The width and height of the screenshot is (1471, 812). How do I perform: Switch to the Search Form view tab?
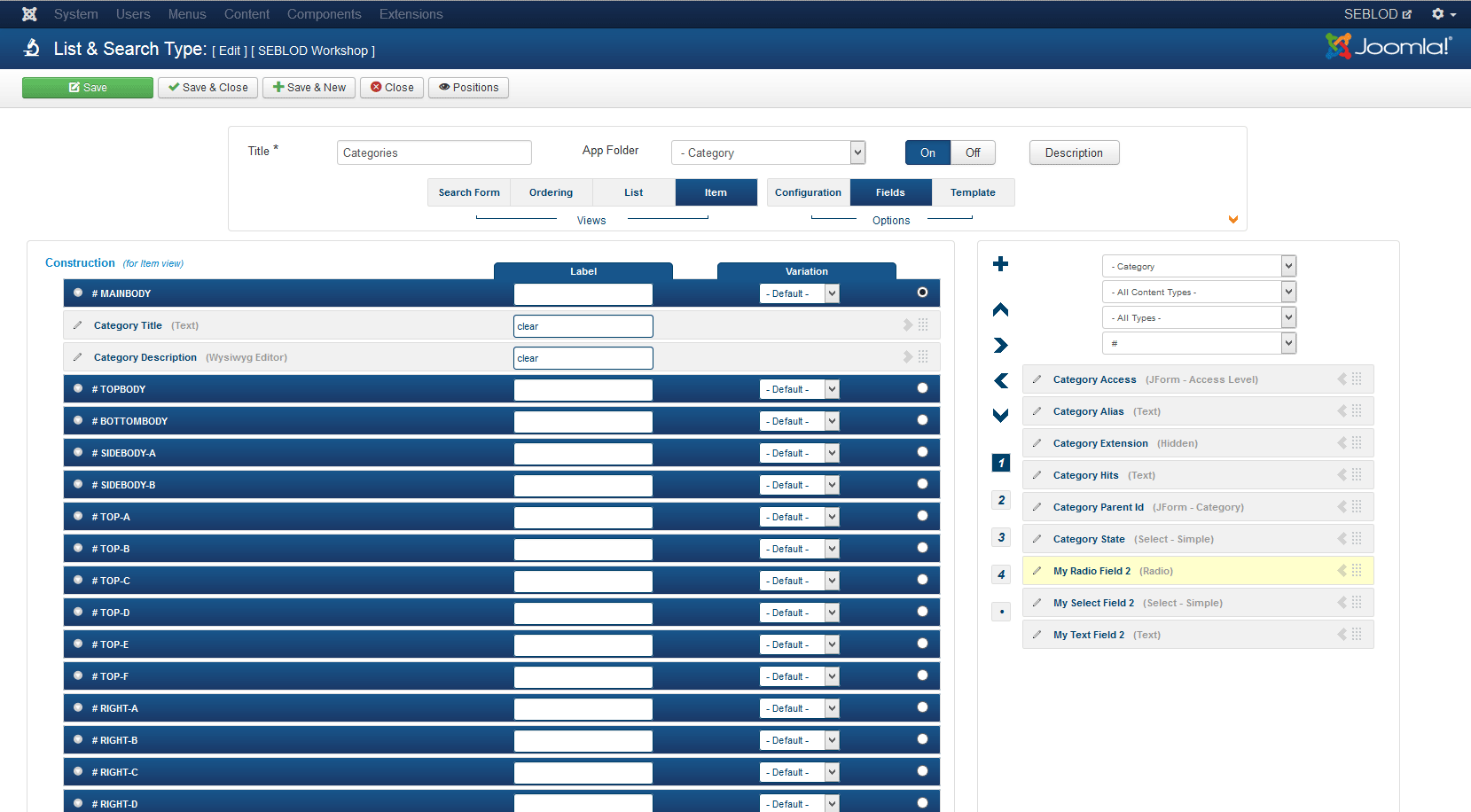469,192
